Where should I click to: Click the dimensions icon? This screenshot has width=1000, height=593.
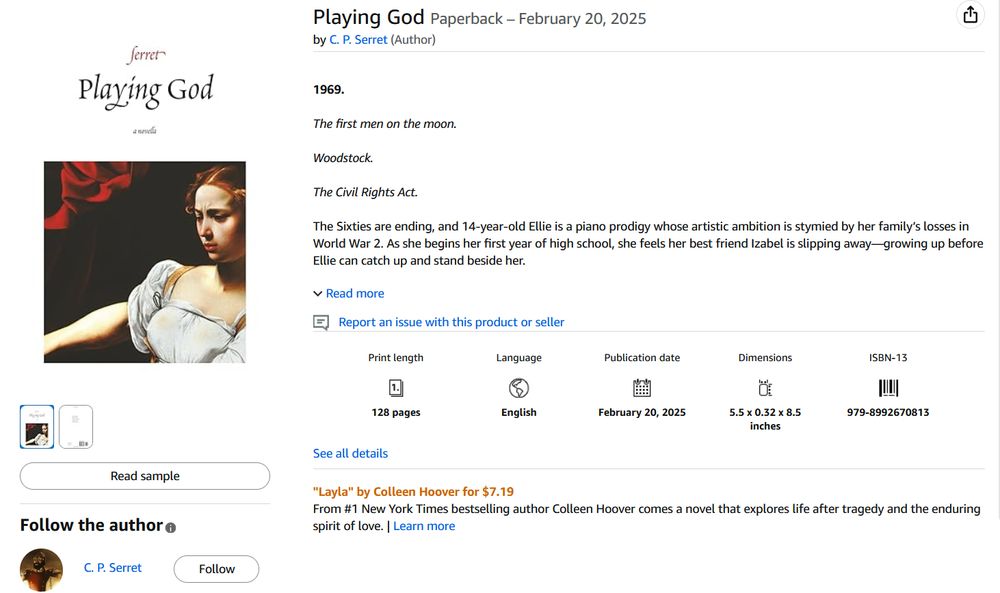pyautogui.click(x=765, y=388)
